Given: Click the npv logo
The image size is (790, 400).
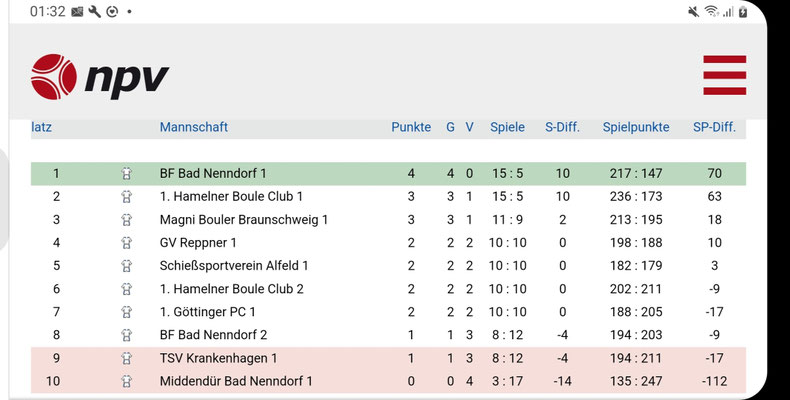Looking at the screenshot, I should (x=100, y=77).
